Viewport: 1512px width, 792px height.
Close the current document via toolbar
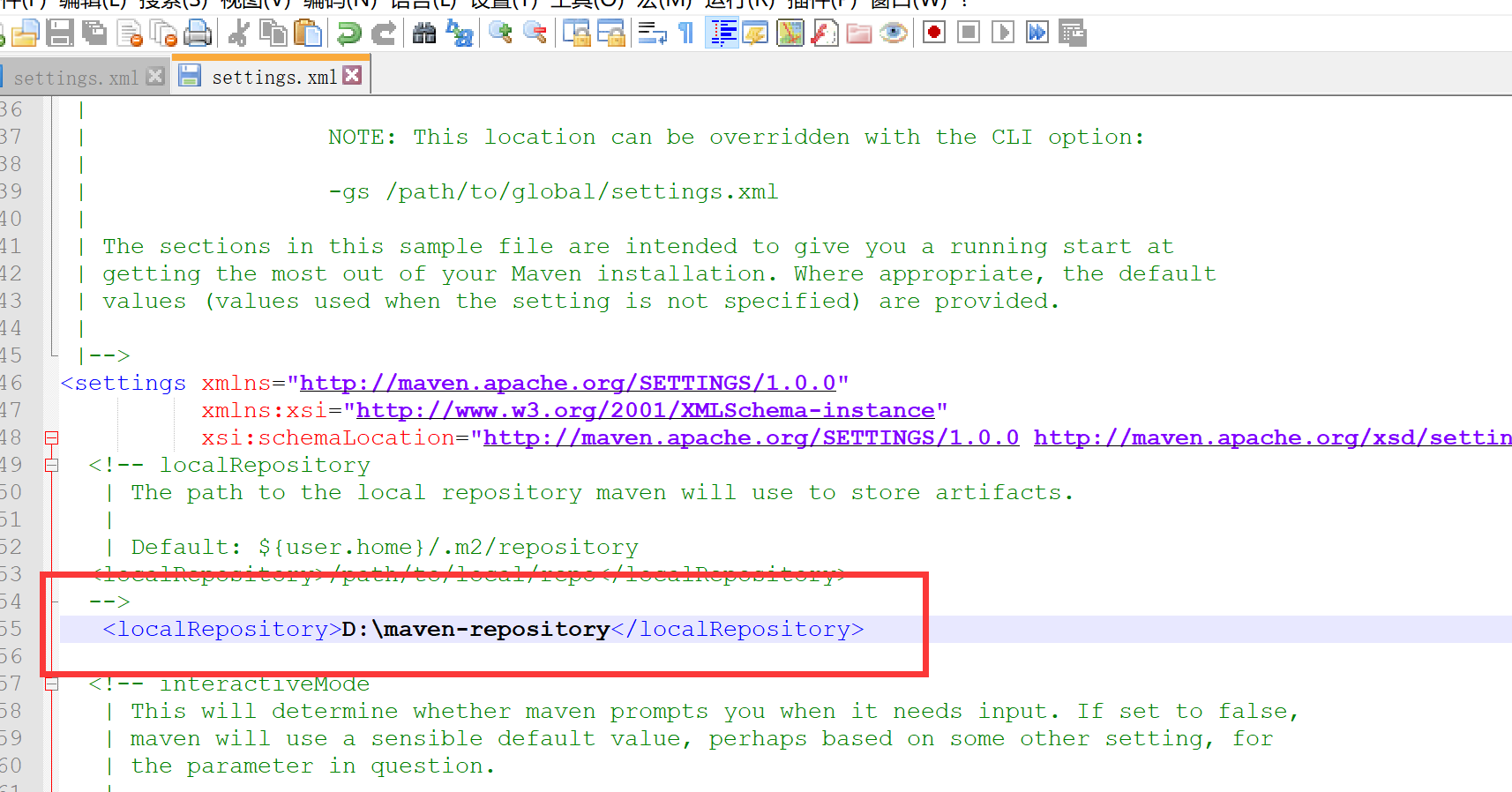130,34
